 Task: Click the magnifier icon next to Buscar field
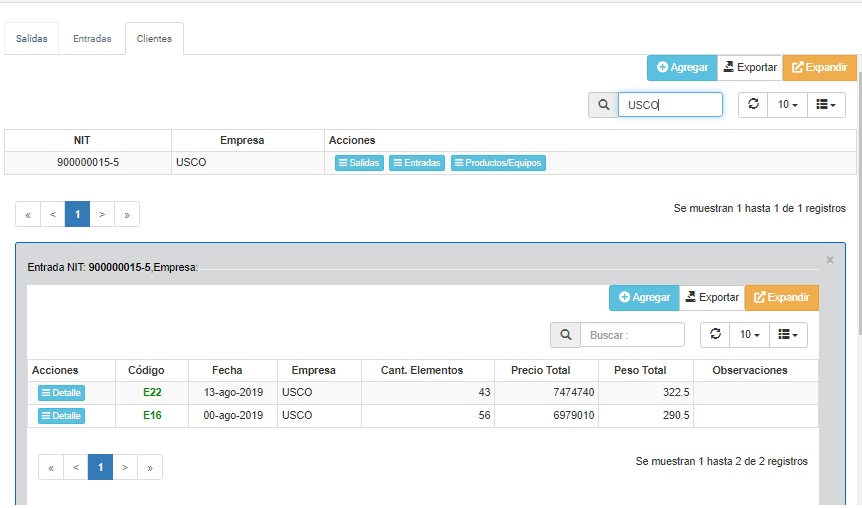565,335
